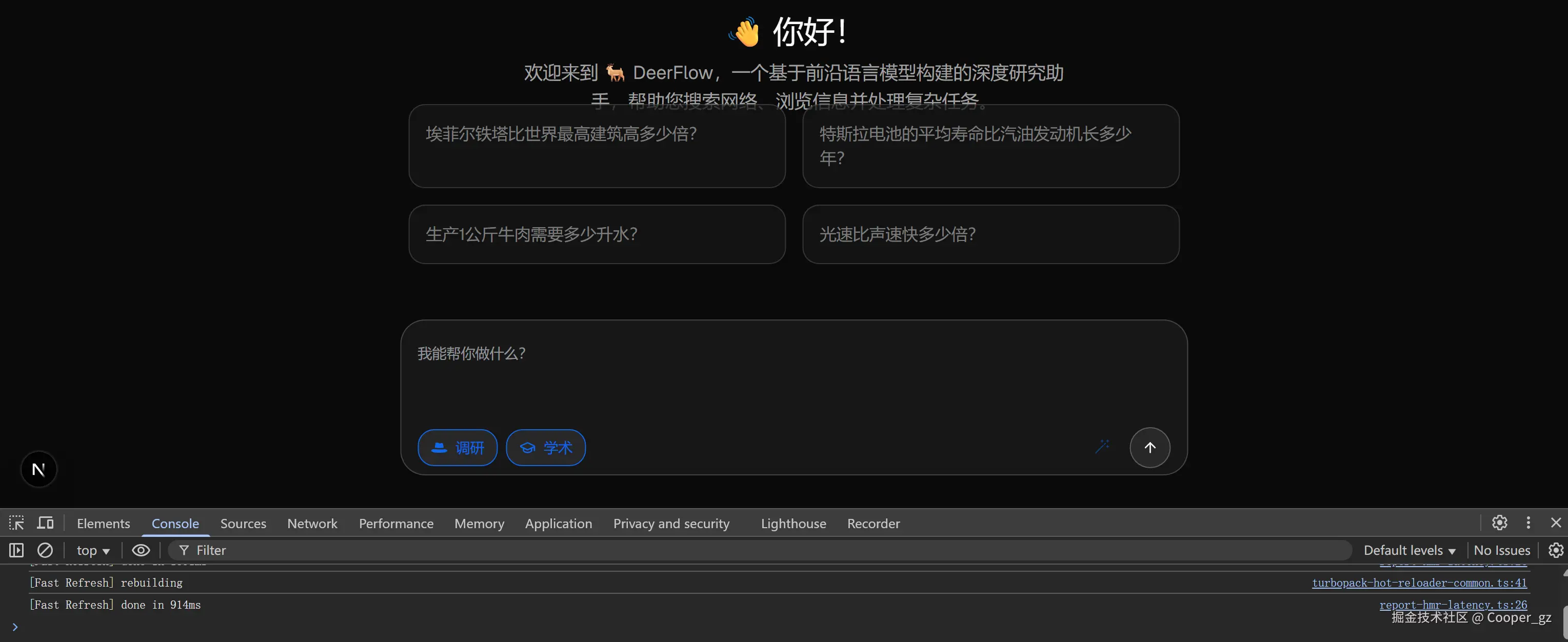
Task: Open DevTools settings gear icon
Action: coord(1499,523)
